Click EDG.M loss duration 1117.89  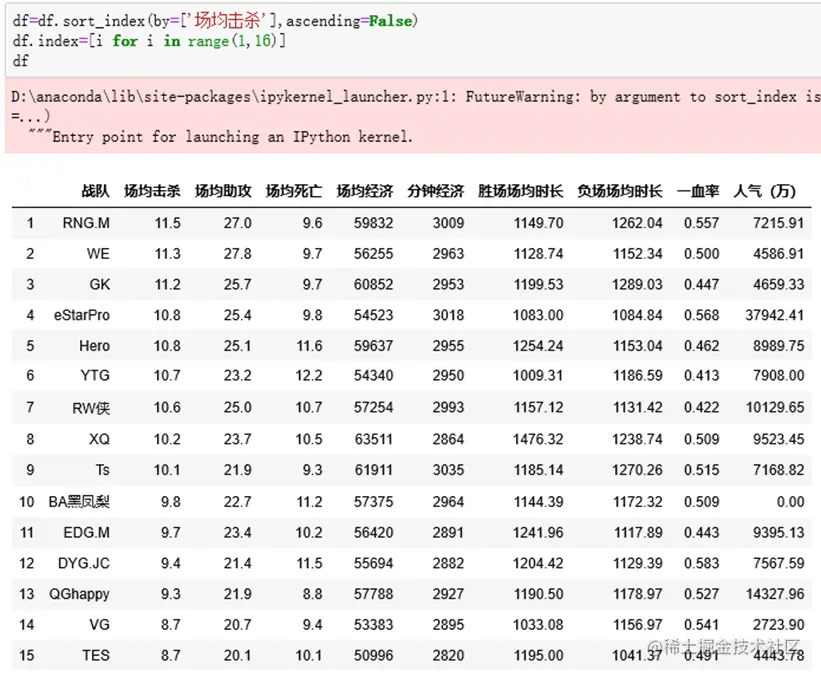coord(637,532)
